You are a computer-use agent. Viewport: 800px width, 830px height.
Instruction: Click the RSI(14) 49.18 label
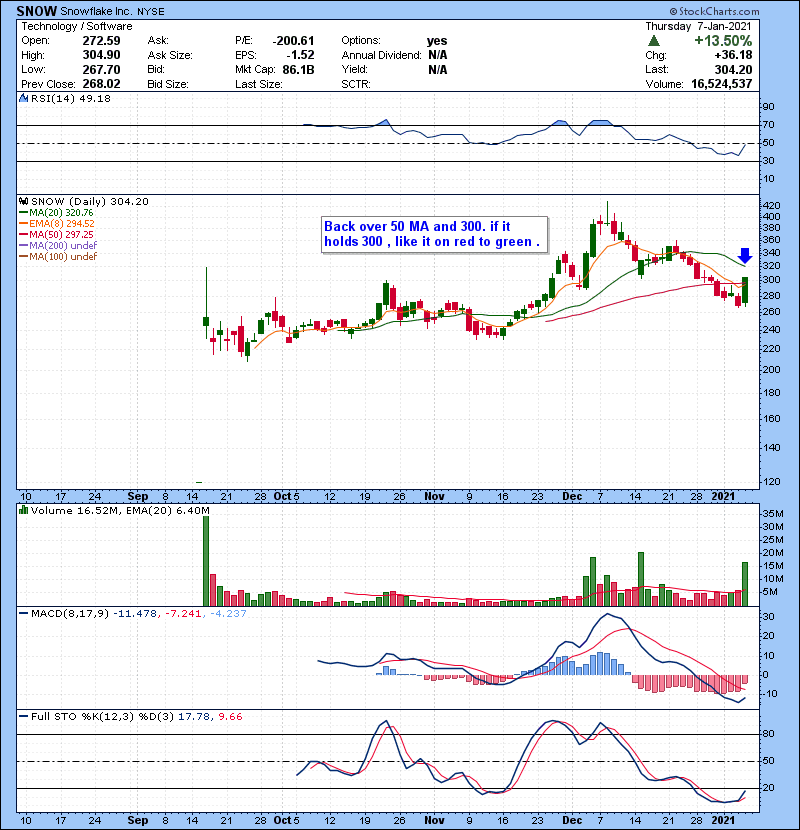(71, 98)
